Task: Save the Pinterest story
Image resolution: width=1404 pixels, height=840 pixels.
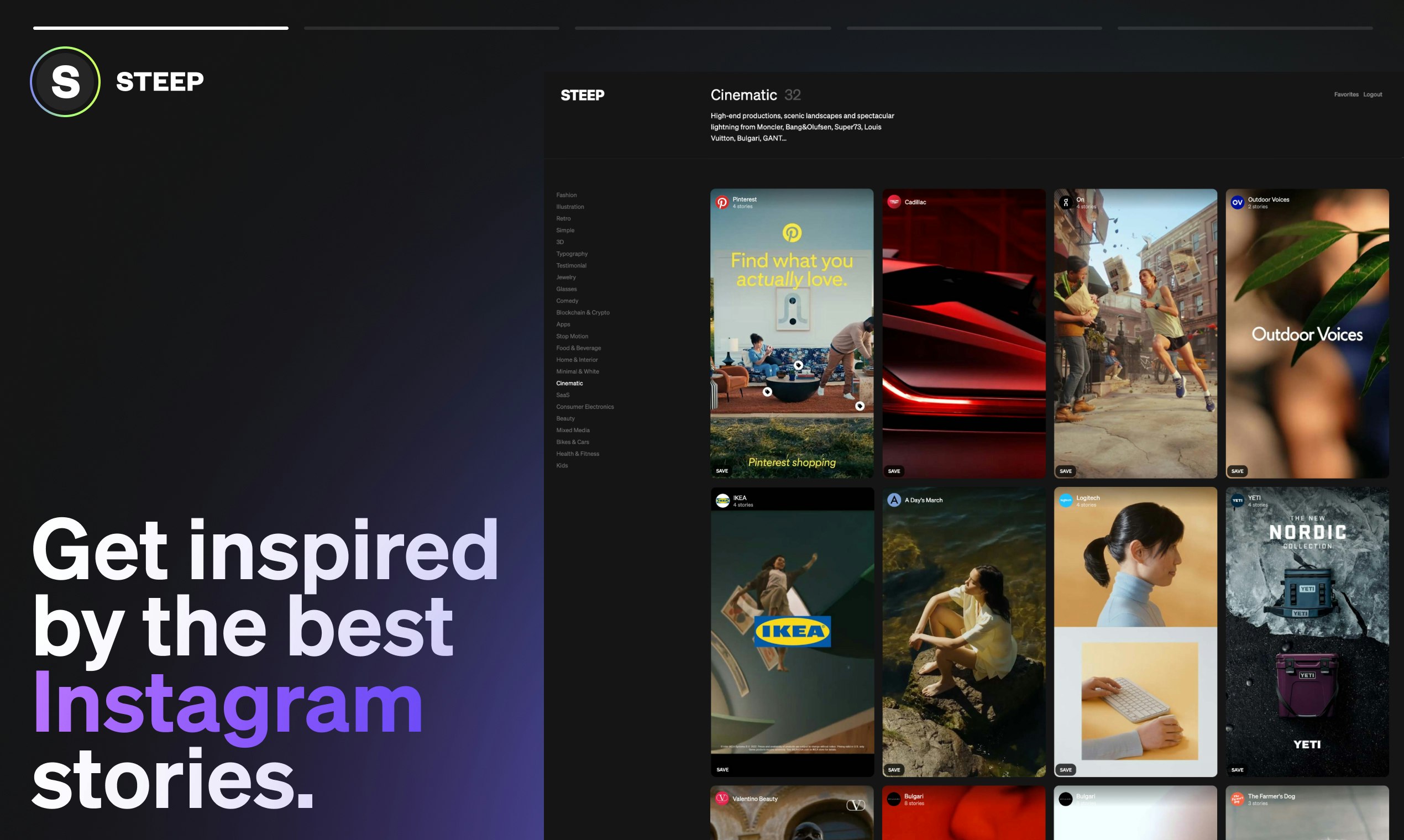Action: (722, 471)
